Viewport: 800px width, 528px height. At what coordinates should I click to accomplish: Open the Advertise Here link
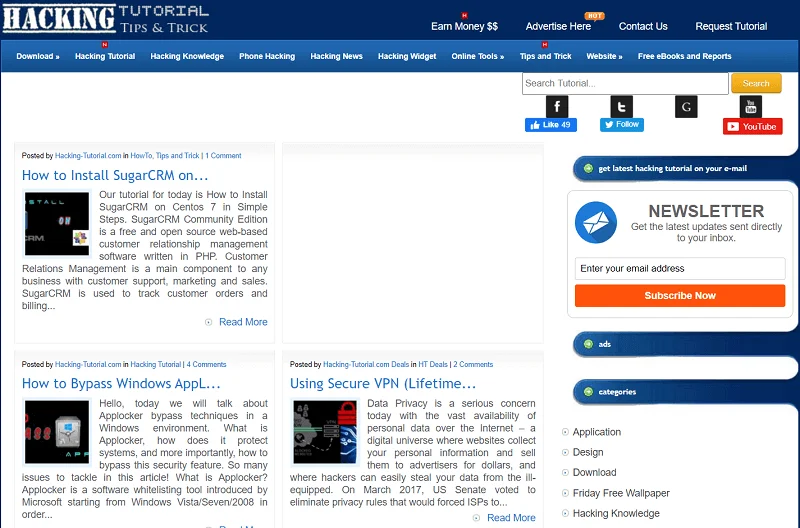tap(558, 26)
